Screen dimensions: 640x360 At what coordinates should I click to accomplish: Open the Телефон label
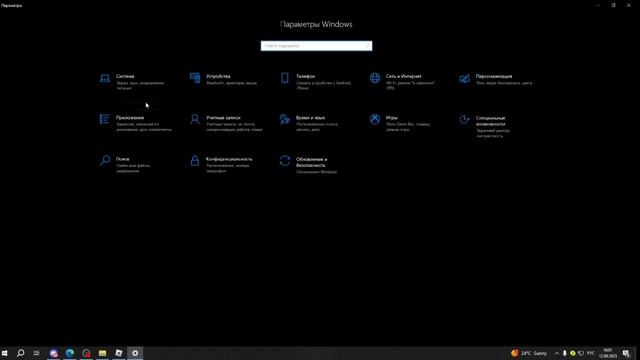pyautogui.click(x=305, y=76)
